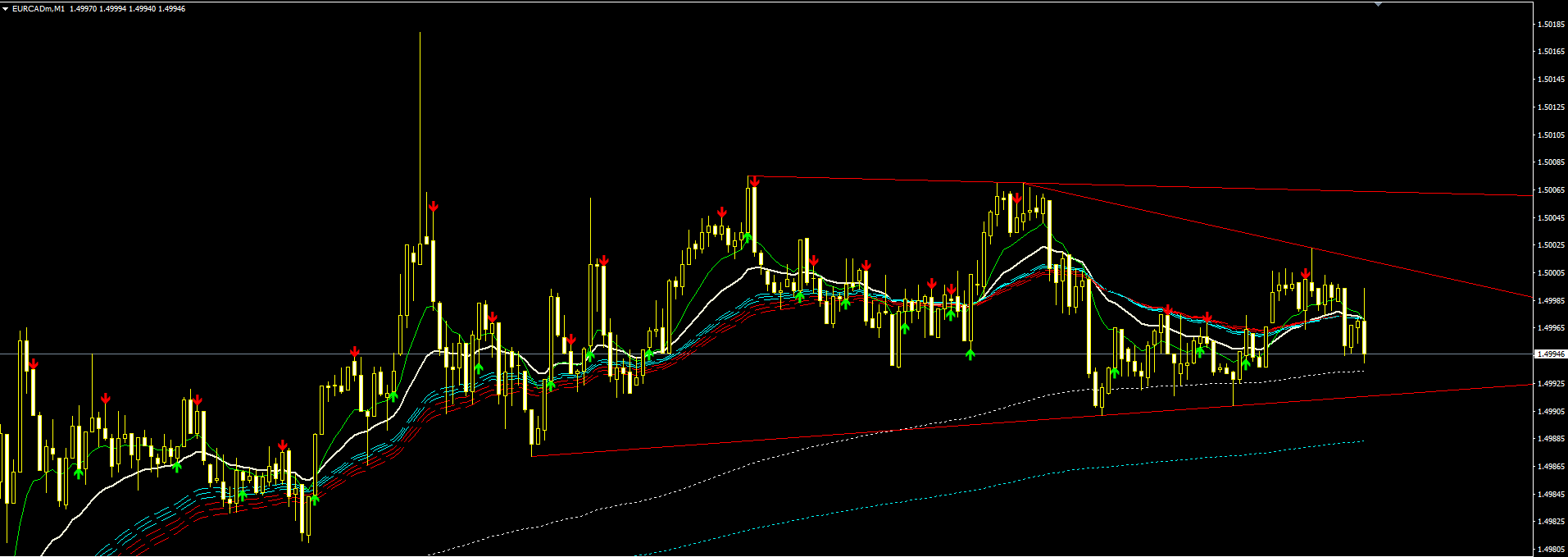Click the 1.50105 price scale label
1568x557 pixels.
1552,135
